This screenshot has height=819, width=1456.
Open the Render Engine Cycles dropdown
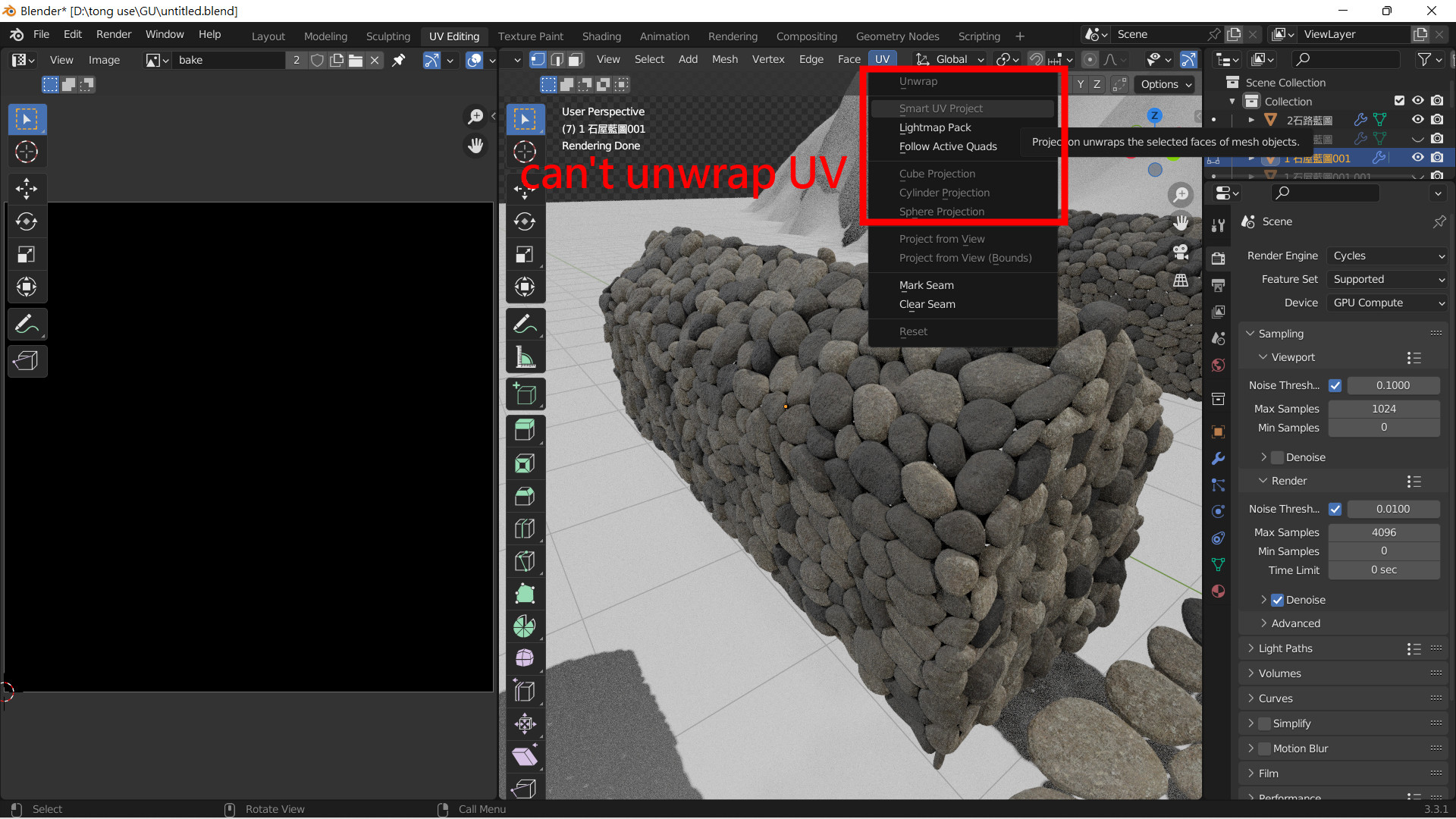point(1387,256)
